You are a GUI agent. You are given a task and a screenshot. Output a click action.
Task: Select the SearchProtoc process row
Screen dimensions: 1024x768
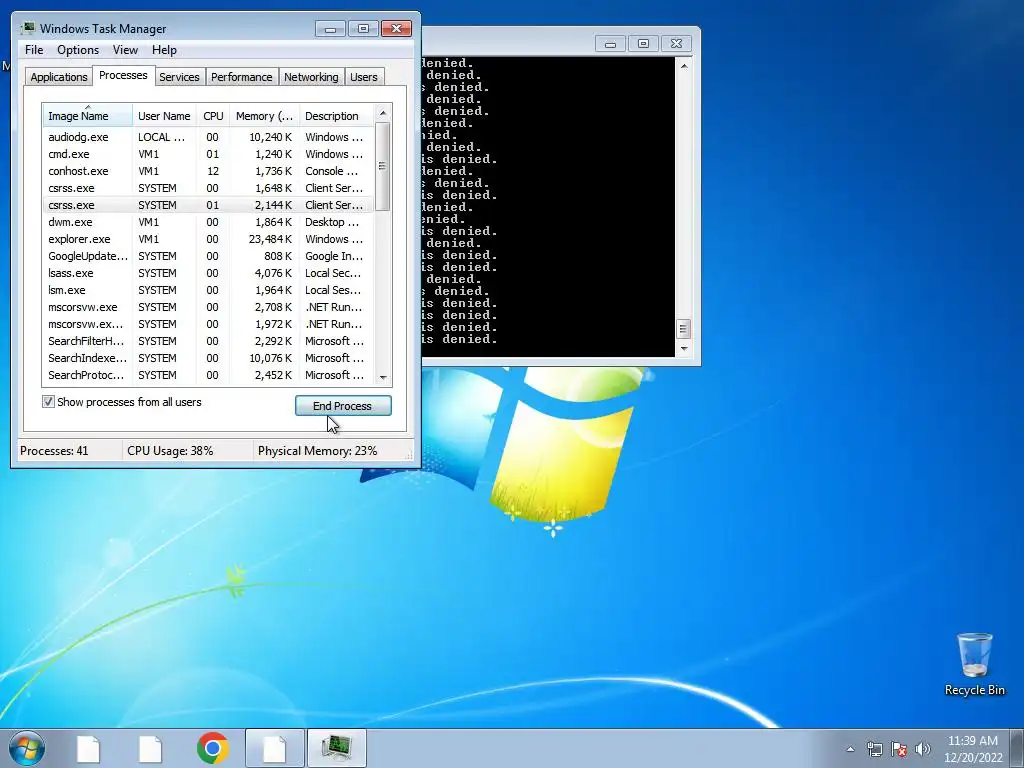tap(208, 375)
